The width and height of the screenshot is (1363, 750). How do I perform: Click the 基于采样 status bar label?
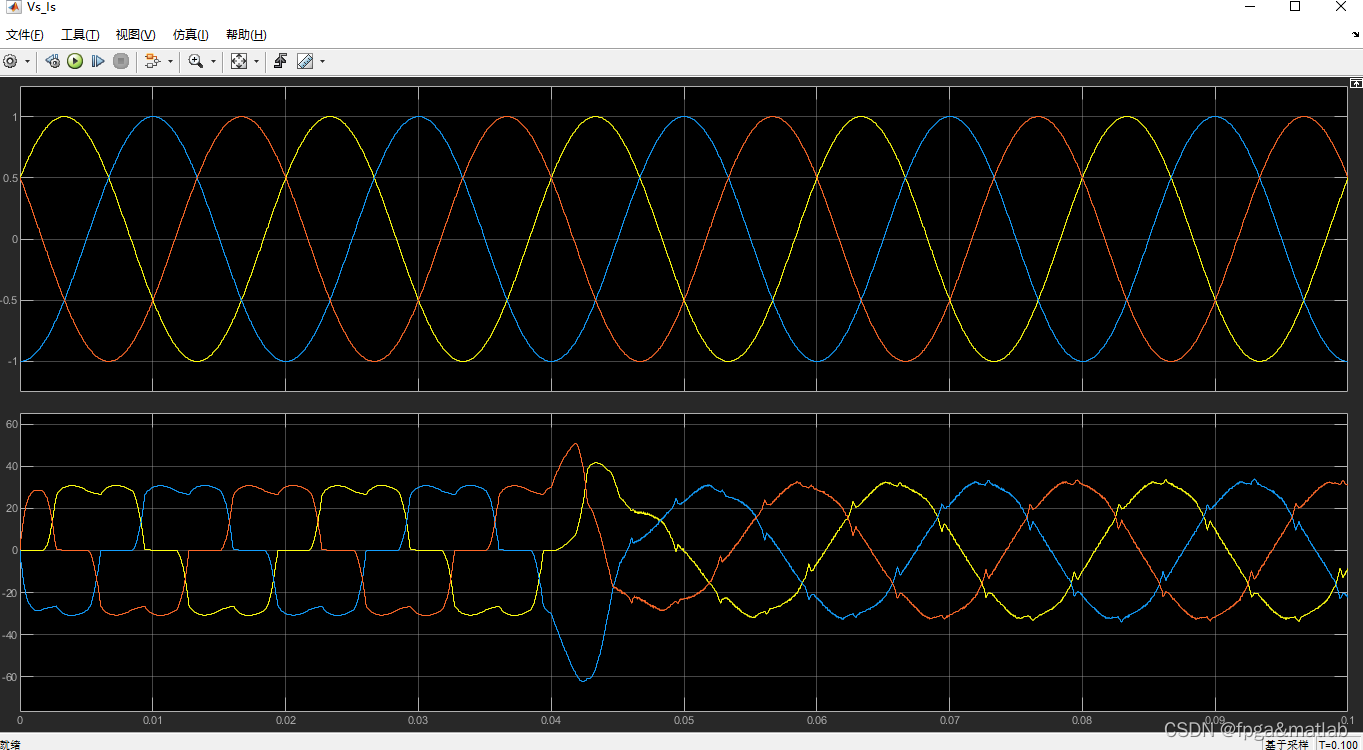pos(1286,744)
